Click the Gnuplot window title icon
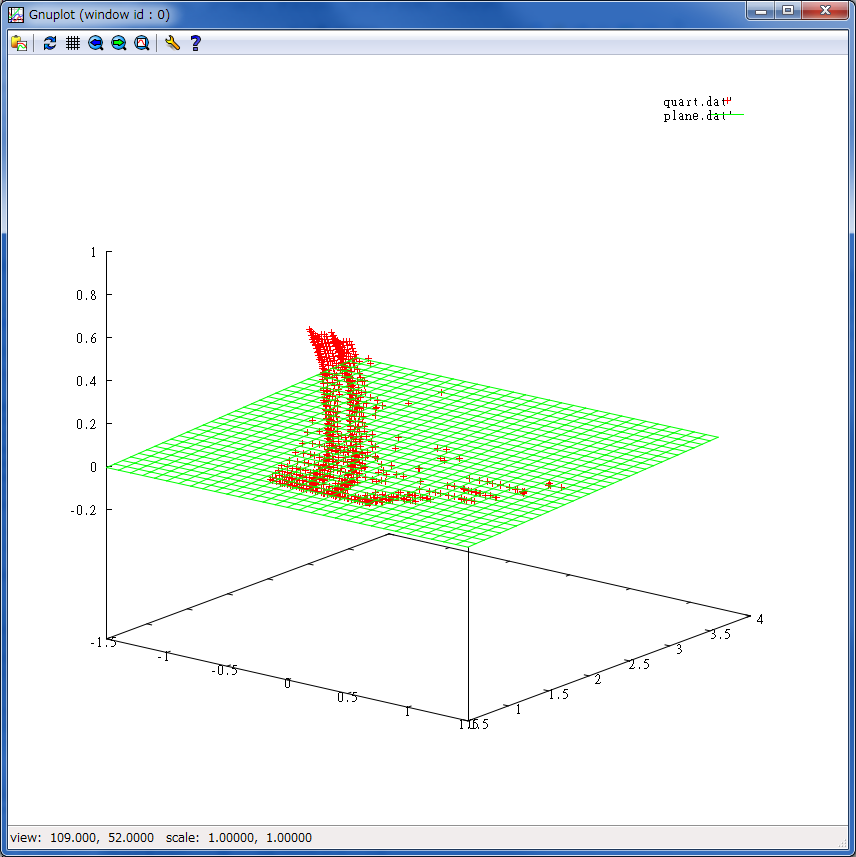856x857 pixels. tap(16, 14)
